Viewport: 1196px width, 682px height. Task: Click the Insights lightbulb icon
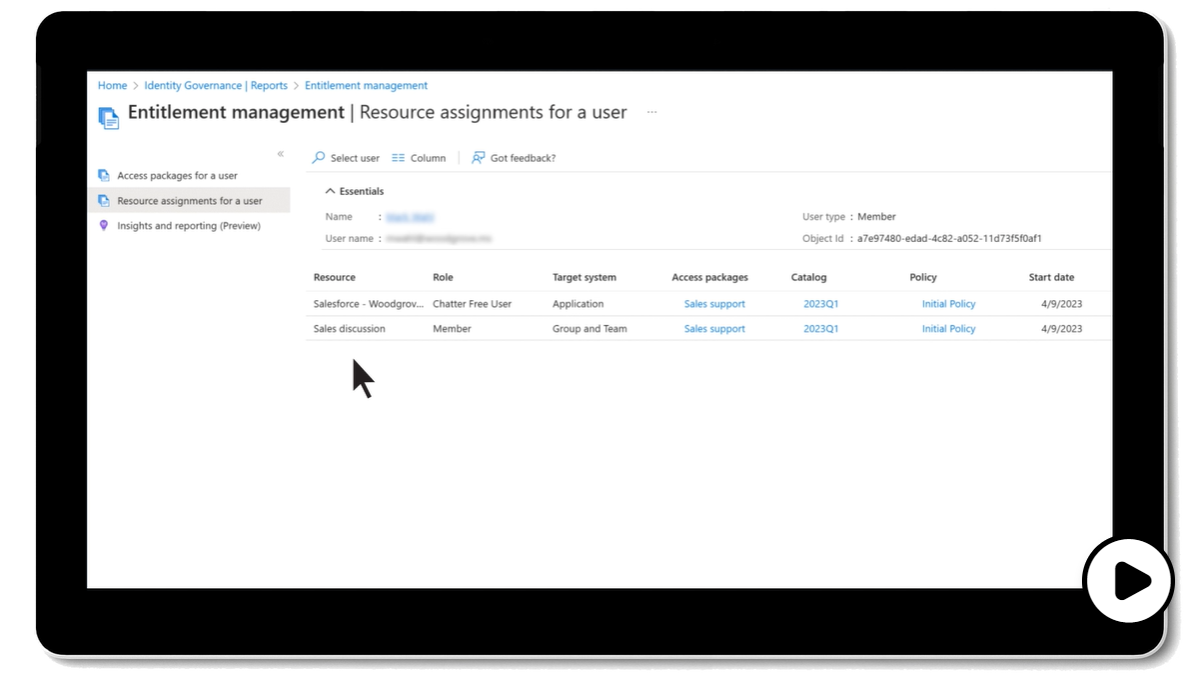tap(104, 226)
